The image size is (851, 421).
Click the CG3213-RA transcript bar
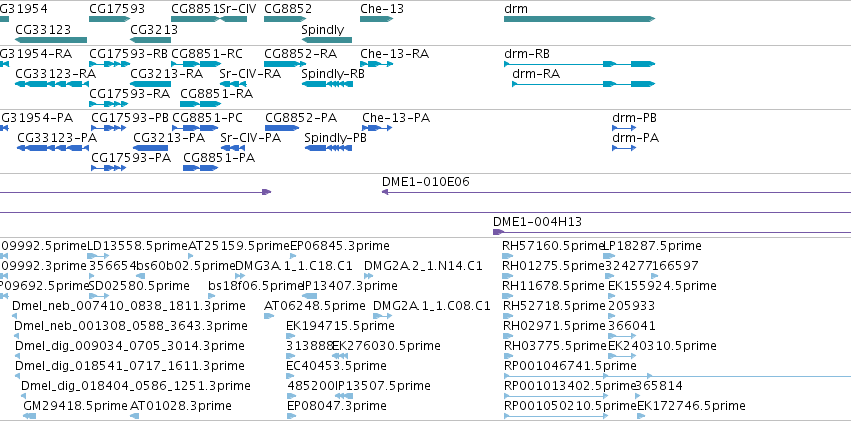[150, 84]
